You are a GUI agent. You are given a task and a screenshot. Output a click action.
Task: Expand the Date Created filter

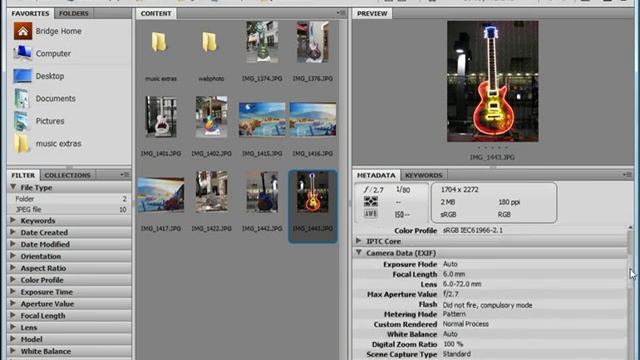13,232
